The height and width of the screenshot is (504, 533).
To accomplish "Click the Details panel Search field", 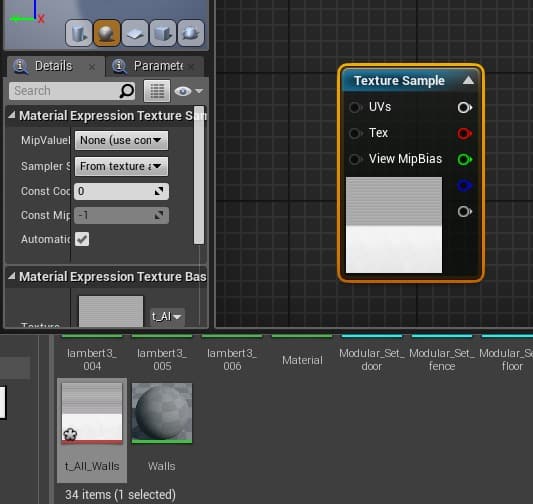I will (72, 91).
